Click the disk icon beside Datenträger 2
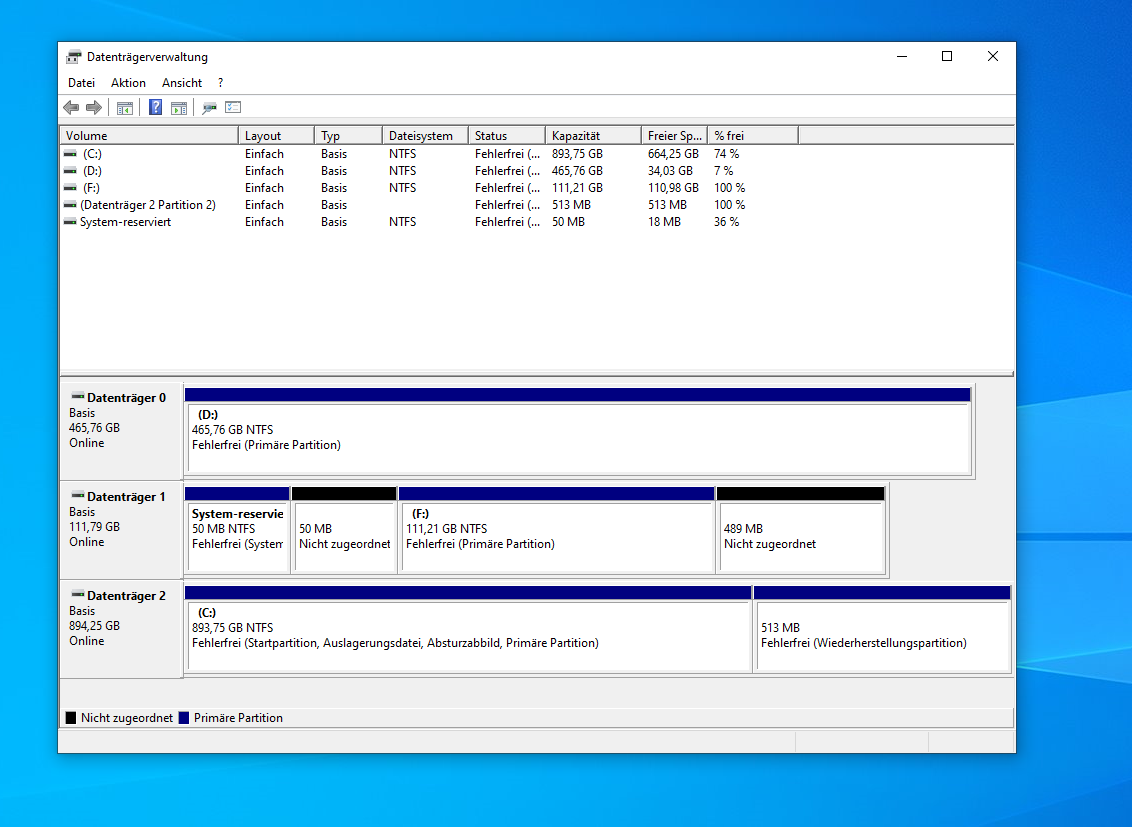The height and width of the screenshot is (827, 1132). pyautogui.click(x=77, y=594)
